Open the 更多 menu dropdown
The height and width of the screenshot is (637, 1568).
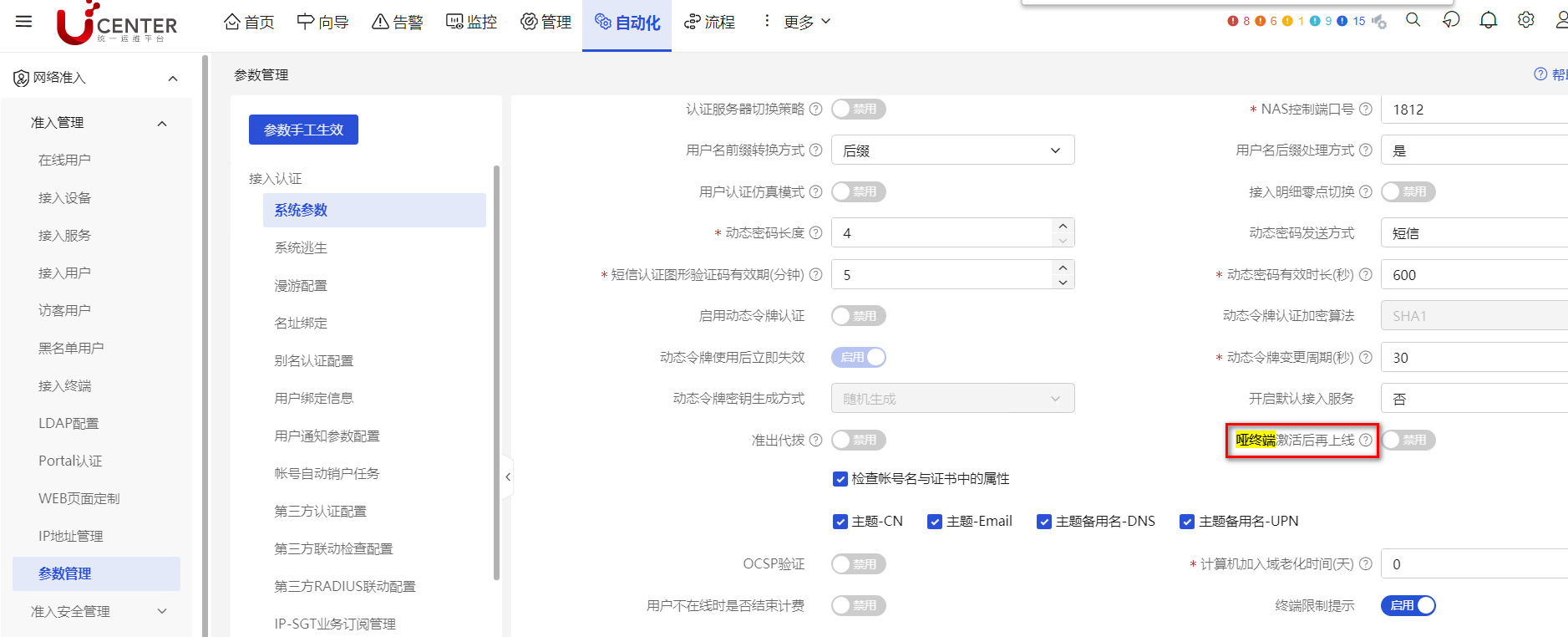click(805, 22)
